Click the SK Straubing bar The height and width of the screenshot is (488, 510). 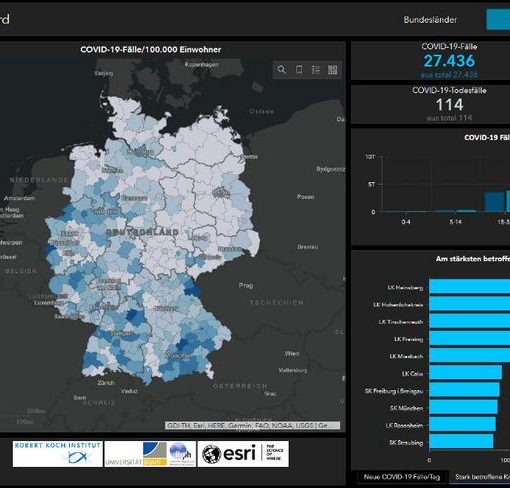coord(461,442)
